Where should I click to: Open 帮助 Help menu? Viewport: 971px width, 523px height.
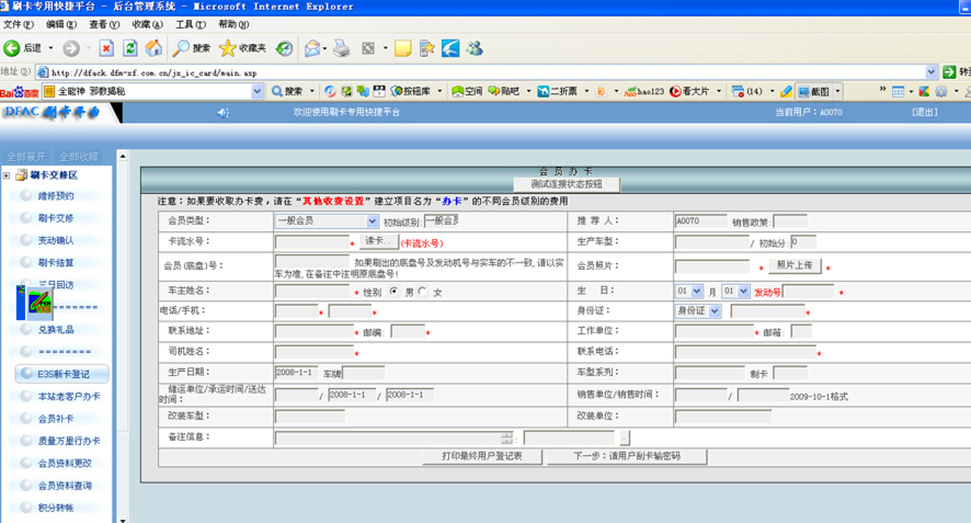pyautogui.click(x=233, y=24)
